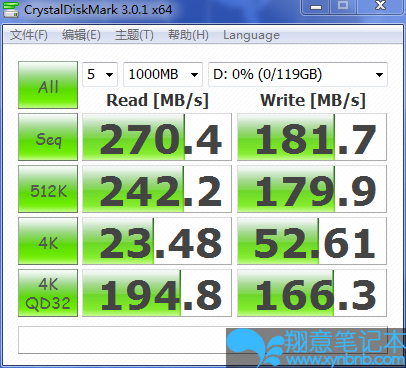Image resolution: width=406 pixels, height=368 pixels.
Task: Click the empty comment text field at bottom
Action: 203,340
